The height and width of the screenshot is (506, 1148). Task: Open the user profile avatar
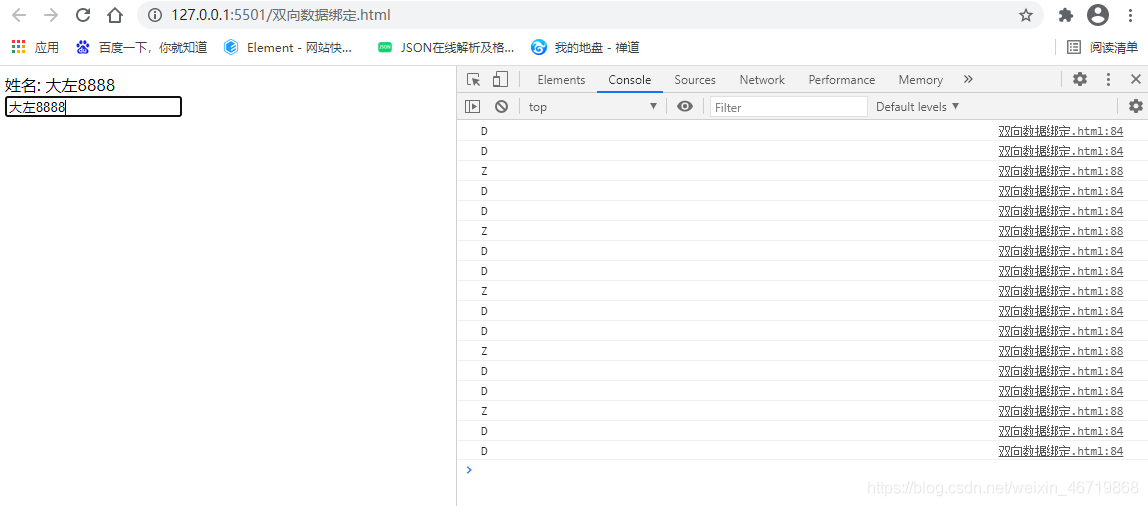(x=1098, y=15)
